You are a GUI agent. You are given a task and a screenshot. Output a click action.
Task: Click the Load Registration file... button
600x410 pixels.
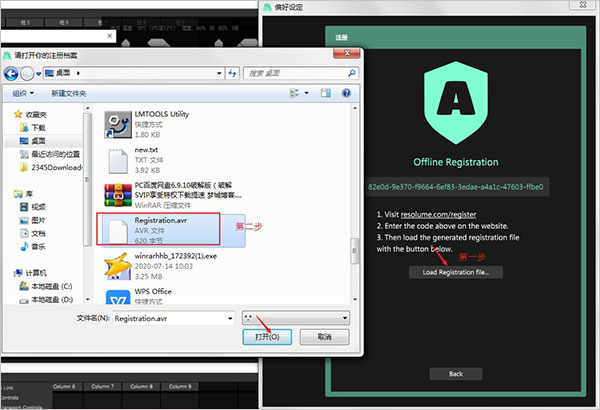click(x=456, y=272)
